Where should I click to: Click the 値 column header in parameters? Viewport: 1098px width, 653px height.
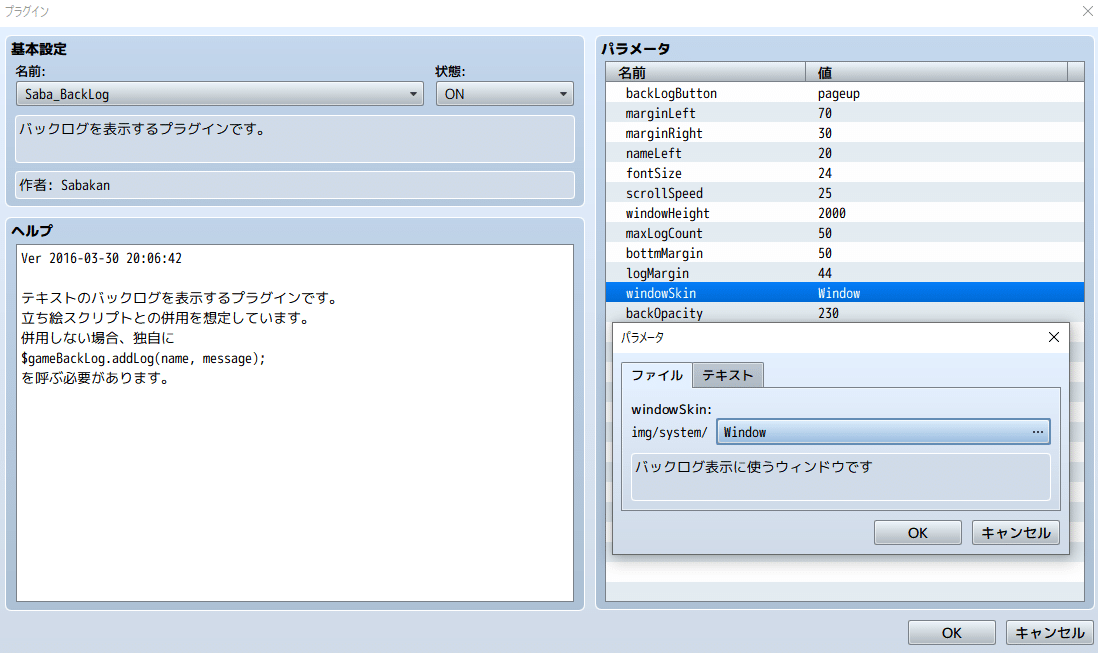[x=936, y=73]
